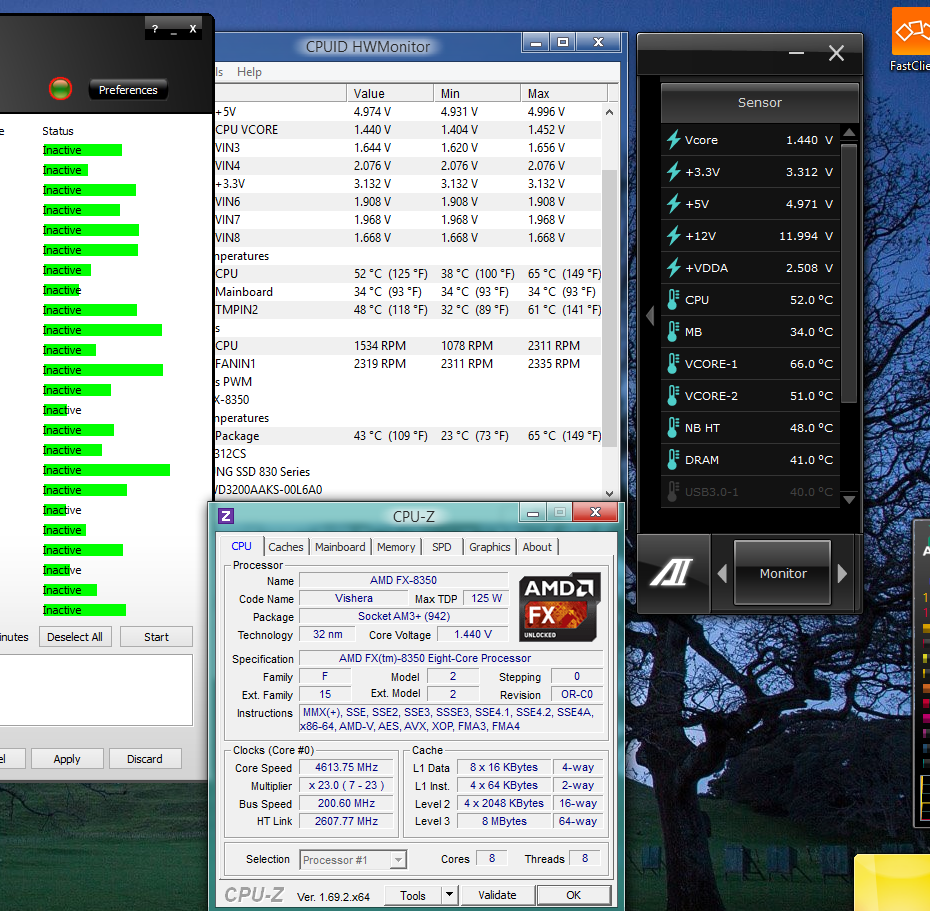Click the Deselect All button
The width and height of the screenshot is (930, 911).
coord(75,637)
